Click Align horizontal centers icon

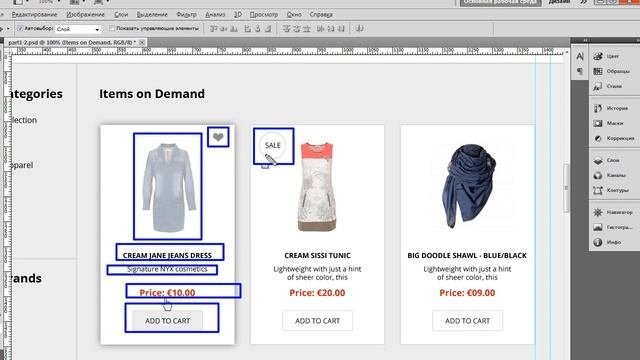[x=258, y=29]
